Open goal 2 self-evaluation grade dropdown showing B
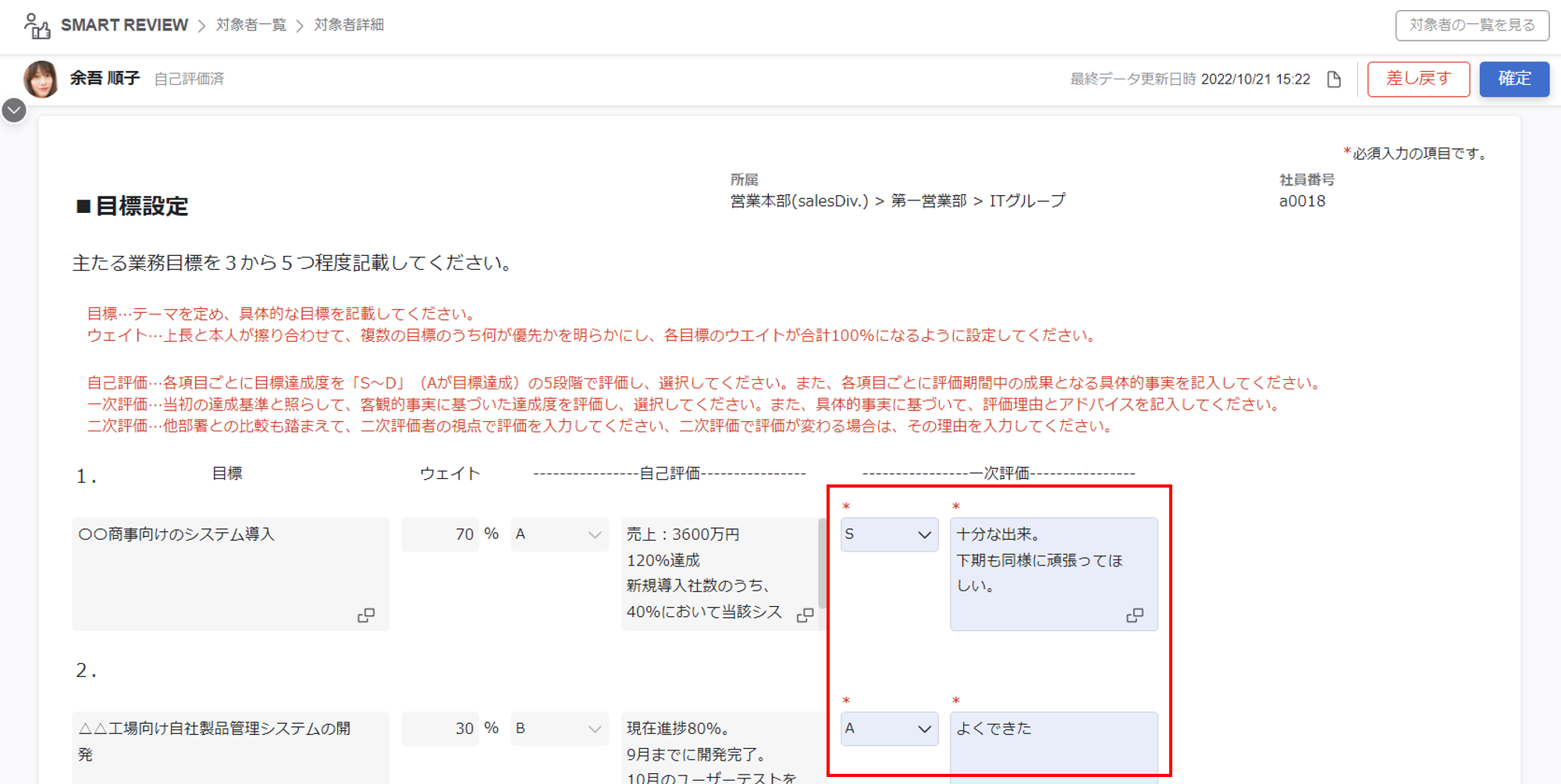Screen dimensions: 1561x784 [x=560, y=729]
